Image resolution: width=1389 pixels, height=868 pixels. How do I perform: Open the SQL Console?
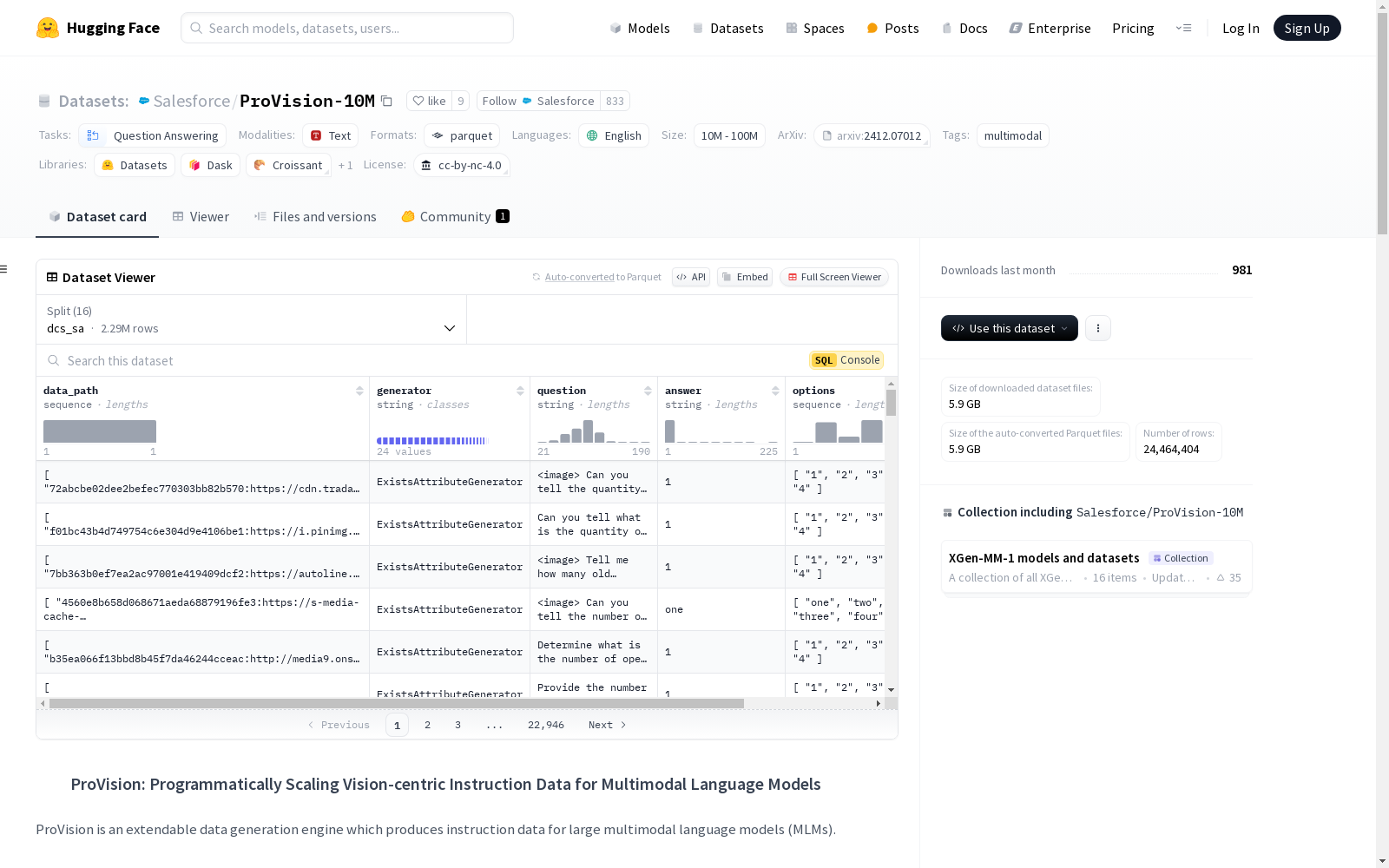pyautogui.click(x=846, y=360)
